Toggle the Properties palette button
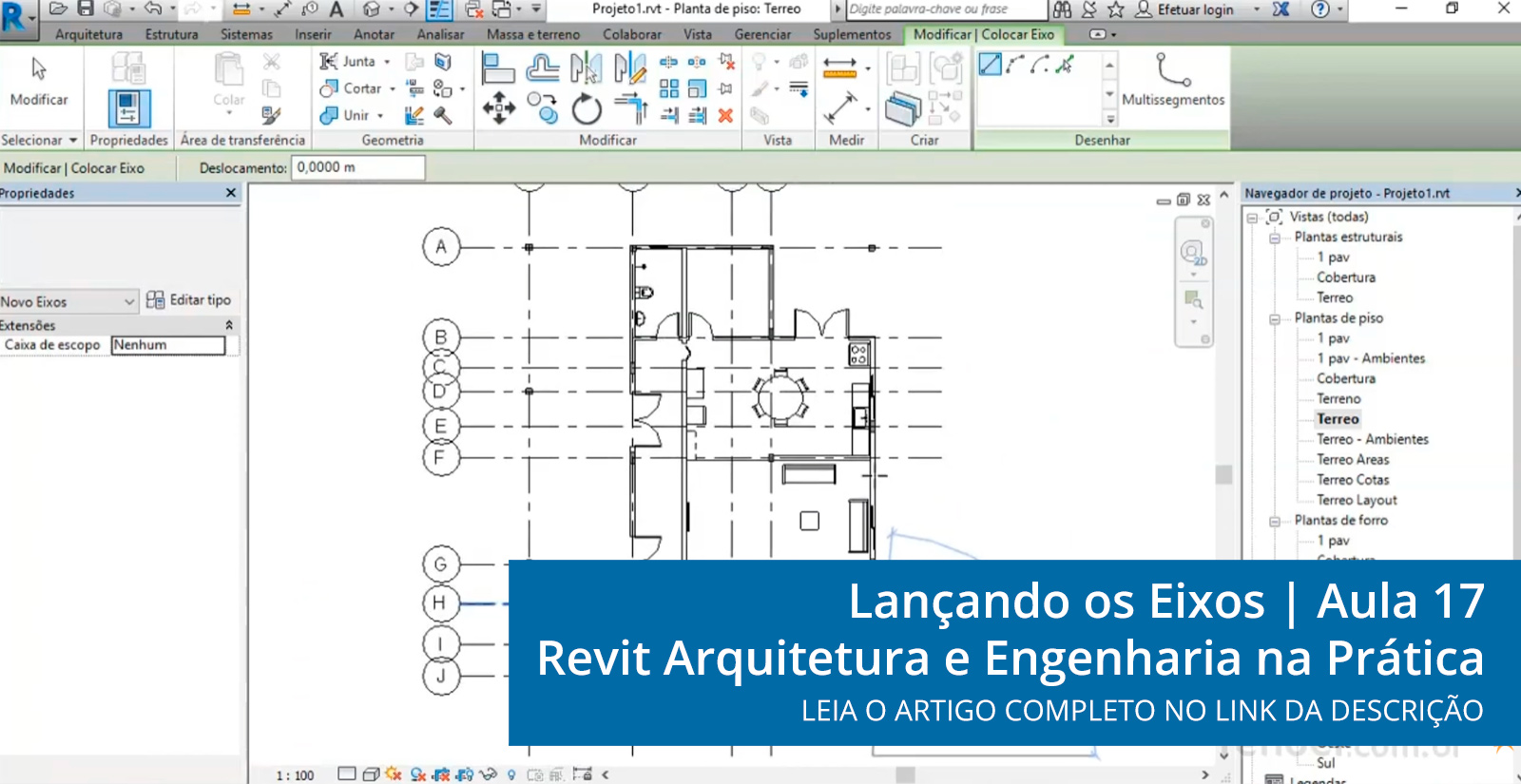 tap(128, 108)
